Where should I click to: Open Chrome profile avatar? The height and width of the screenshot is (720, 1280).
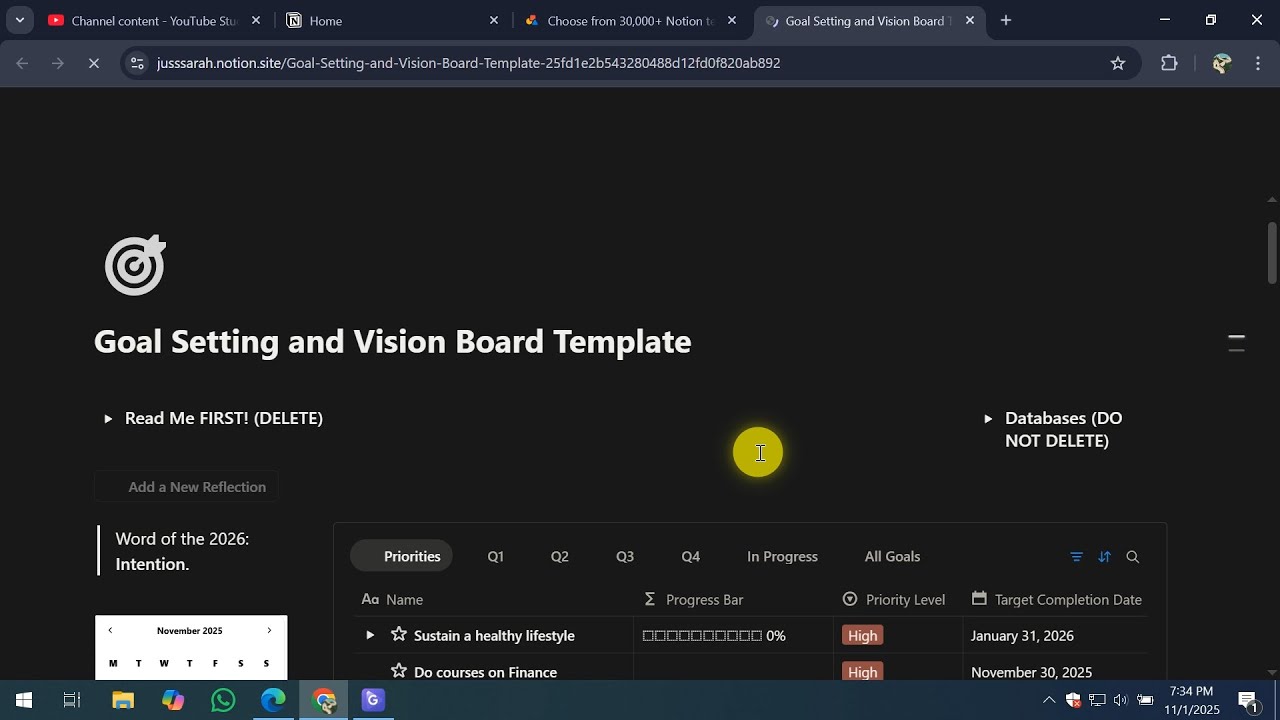[1221, 63]
